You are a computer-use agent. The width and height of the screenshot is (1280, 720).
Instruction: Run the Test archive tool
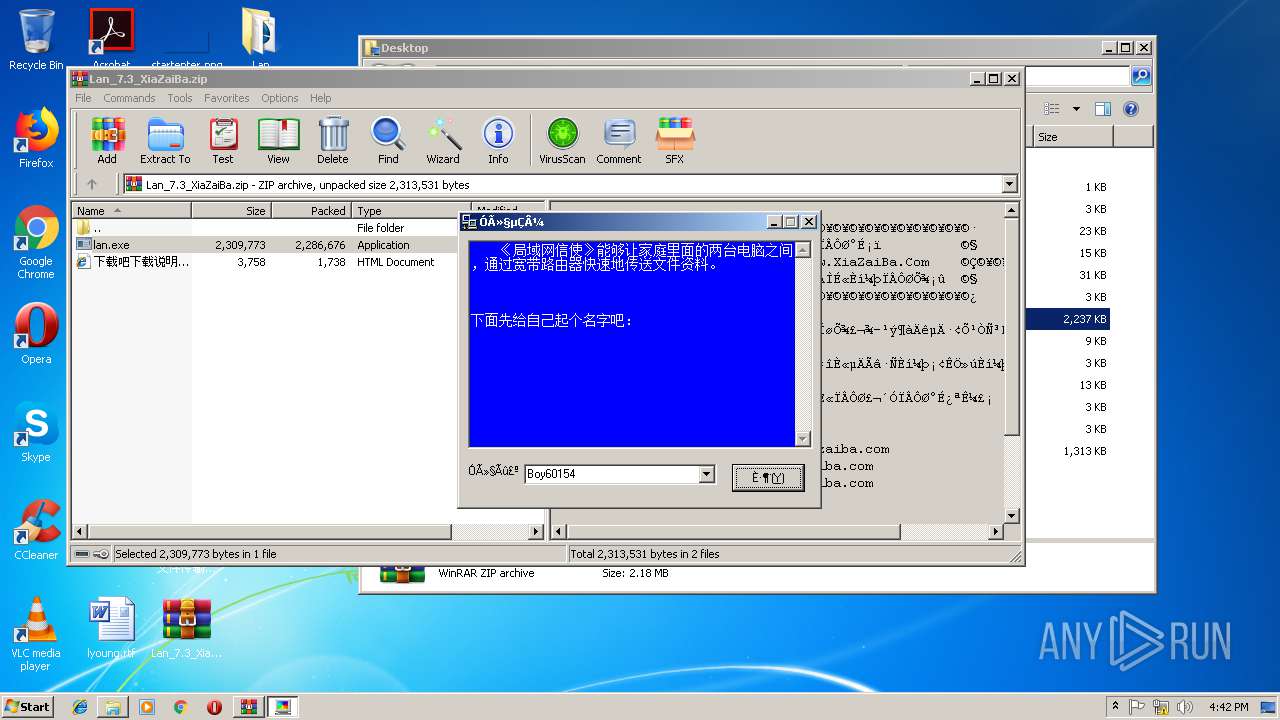click(x=223, y=140)
